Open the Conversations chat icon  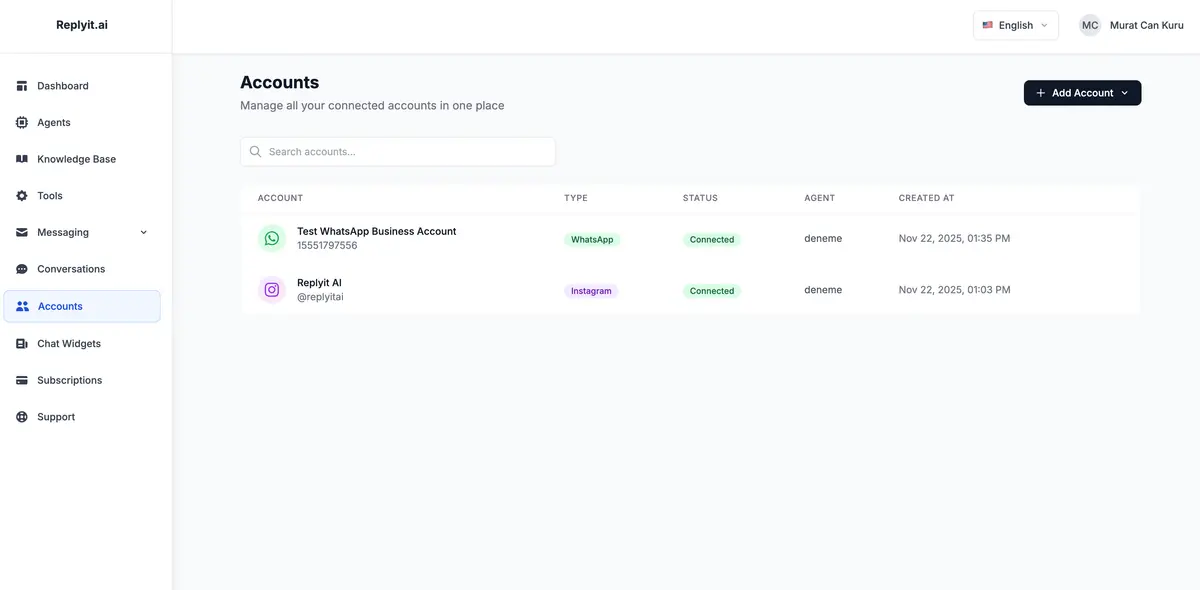point(21,268)
